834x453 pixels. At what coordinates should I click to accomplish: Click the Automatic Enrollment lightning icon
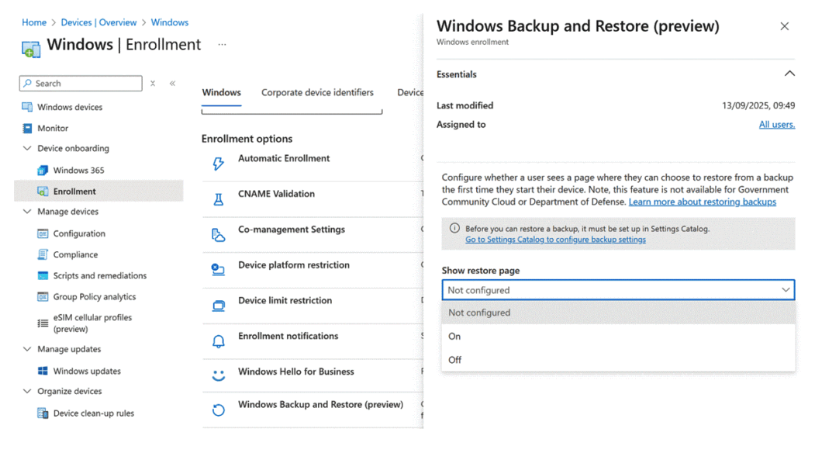click(x=218, y=163)
